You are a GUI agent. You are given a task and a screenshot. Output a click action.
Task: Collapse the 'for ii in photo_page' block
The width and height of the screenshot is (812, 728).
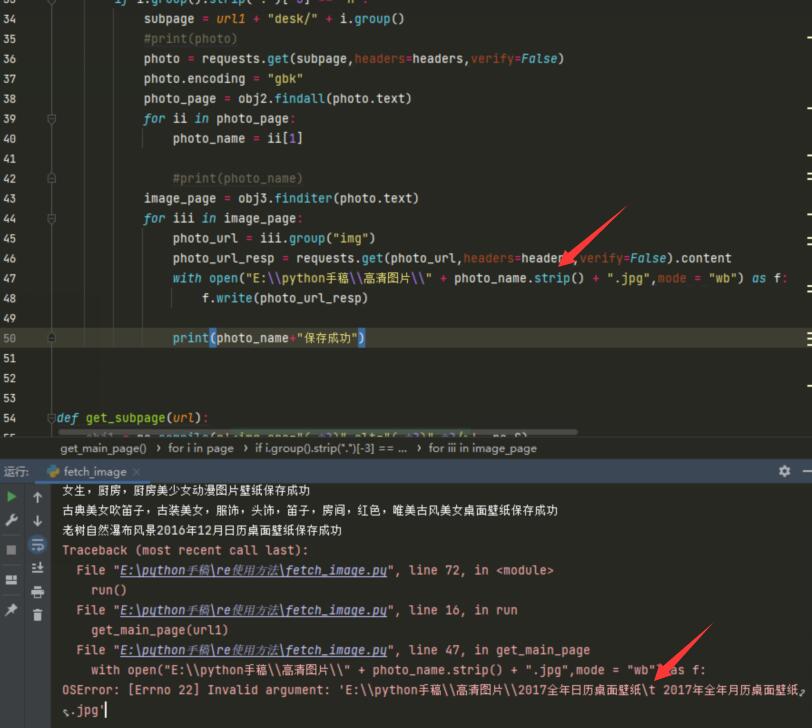point(51,119)
